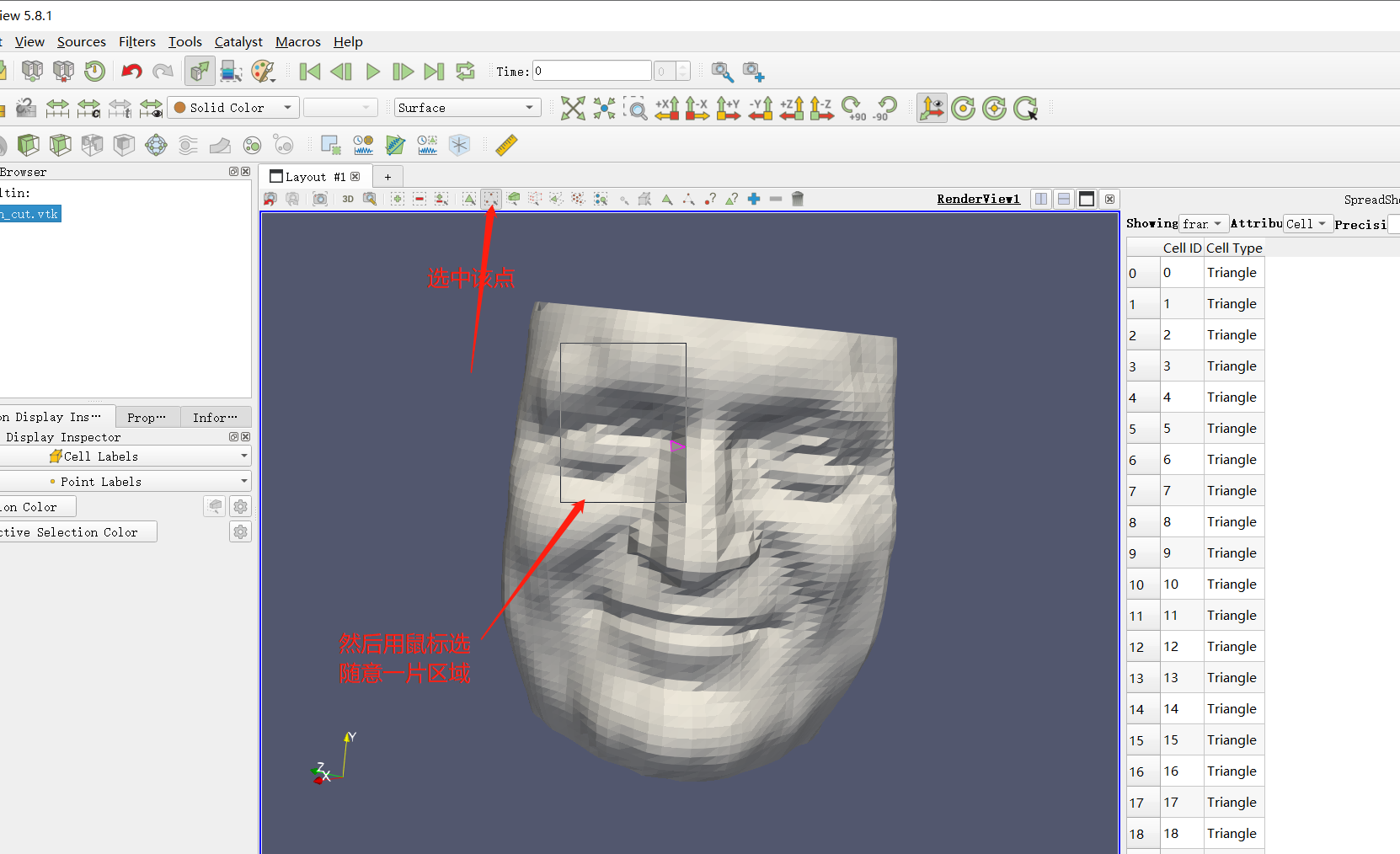Select the ruler measurement tool

pos(506,145)
